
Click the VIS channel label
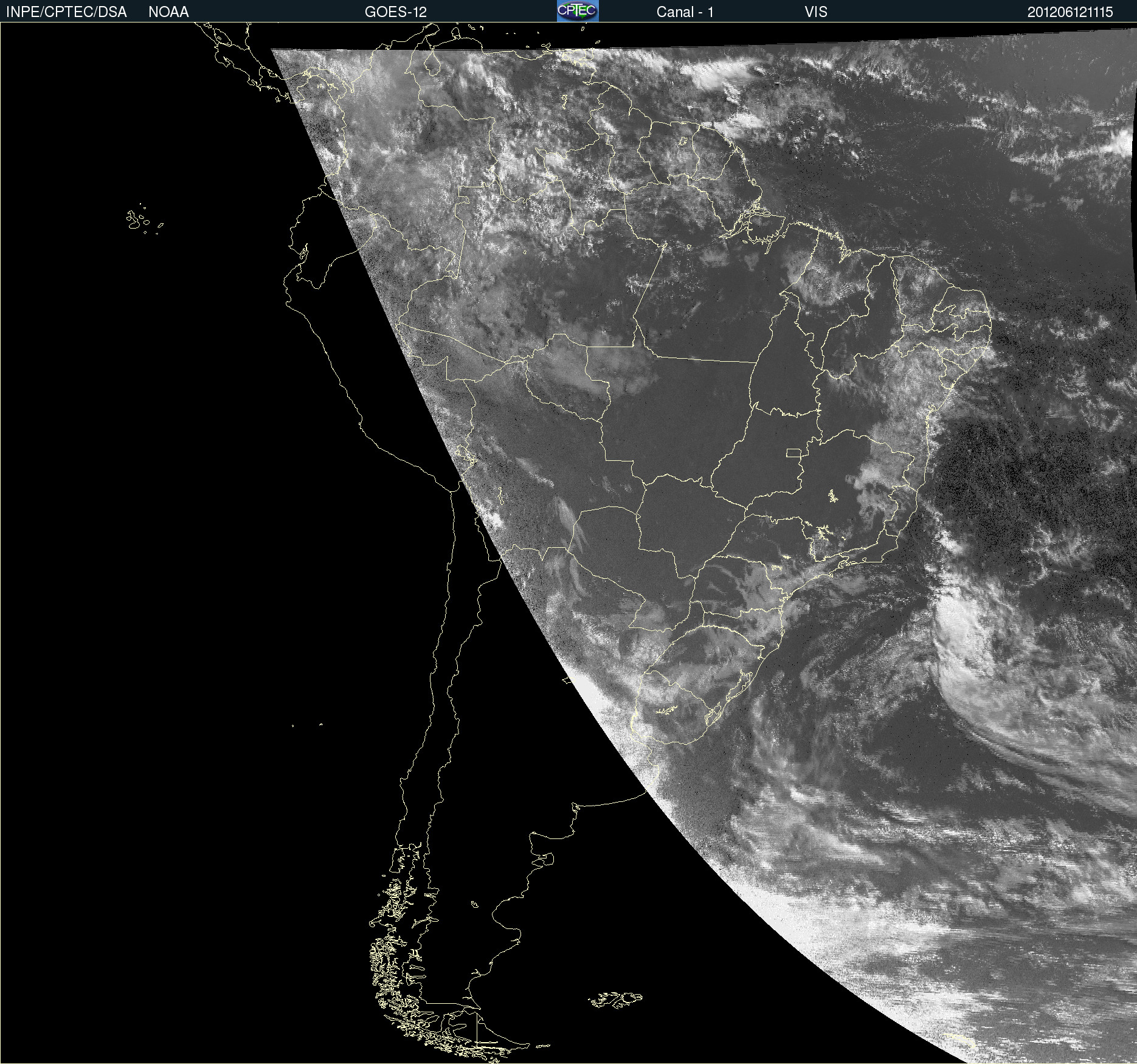click(x=816, y=12)
